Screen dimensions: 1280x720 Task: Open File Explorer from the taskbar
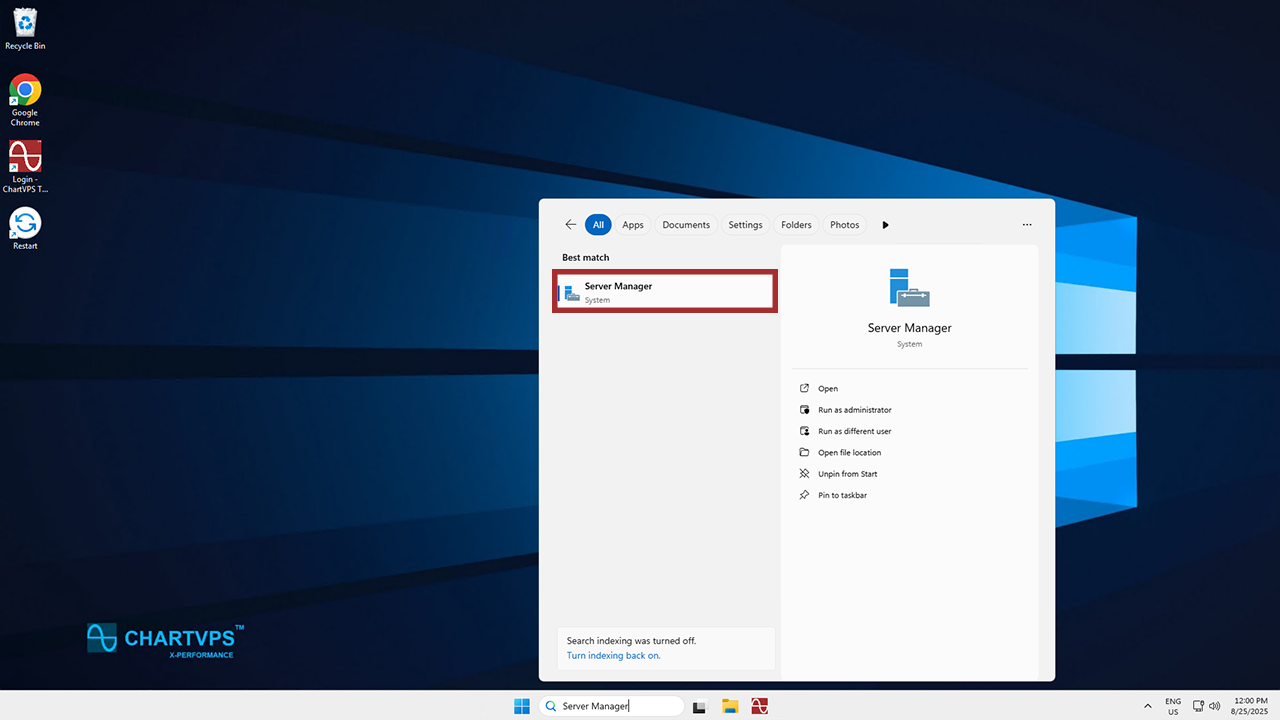pos(730,706)
